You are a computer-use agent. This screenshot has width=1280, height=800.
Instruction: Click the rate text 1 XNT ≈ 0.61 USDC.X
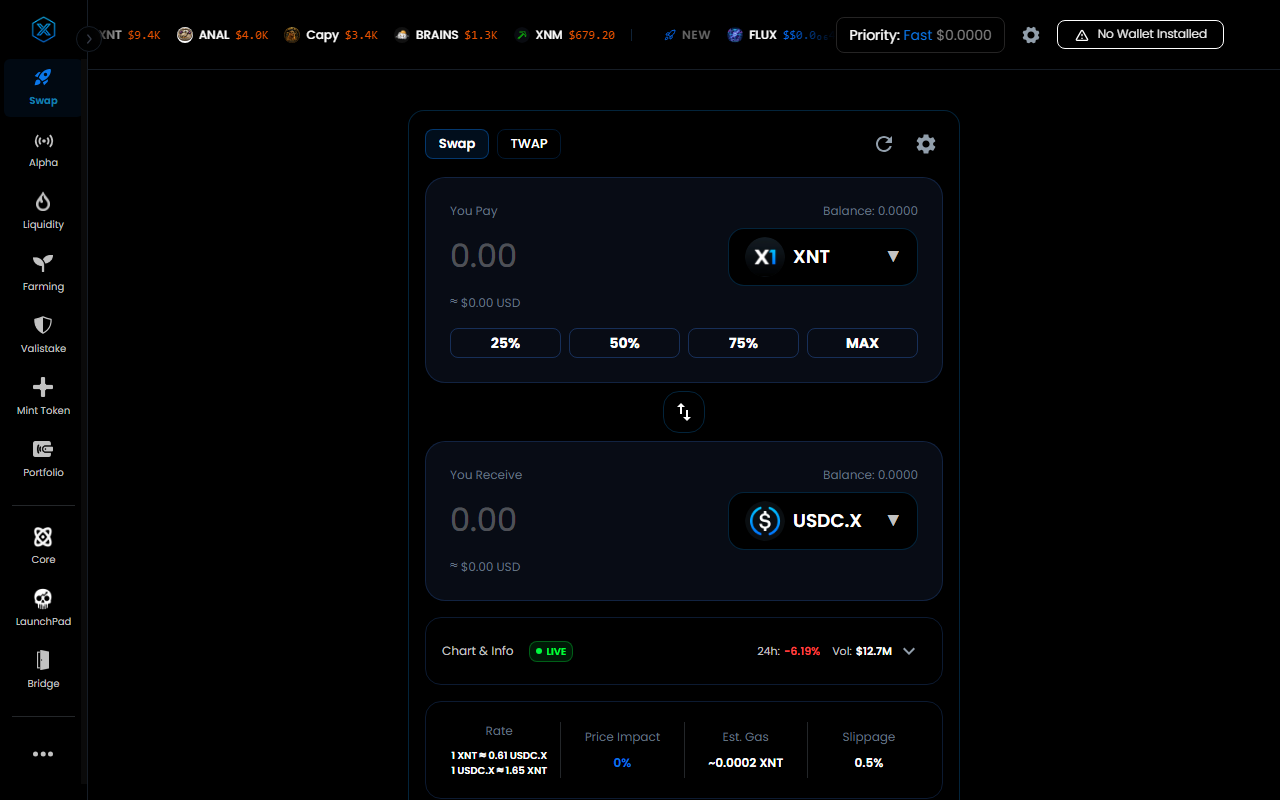coord(499,755)
